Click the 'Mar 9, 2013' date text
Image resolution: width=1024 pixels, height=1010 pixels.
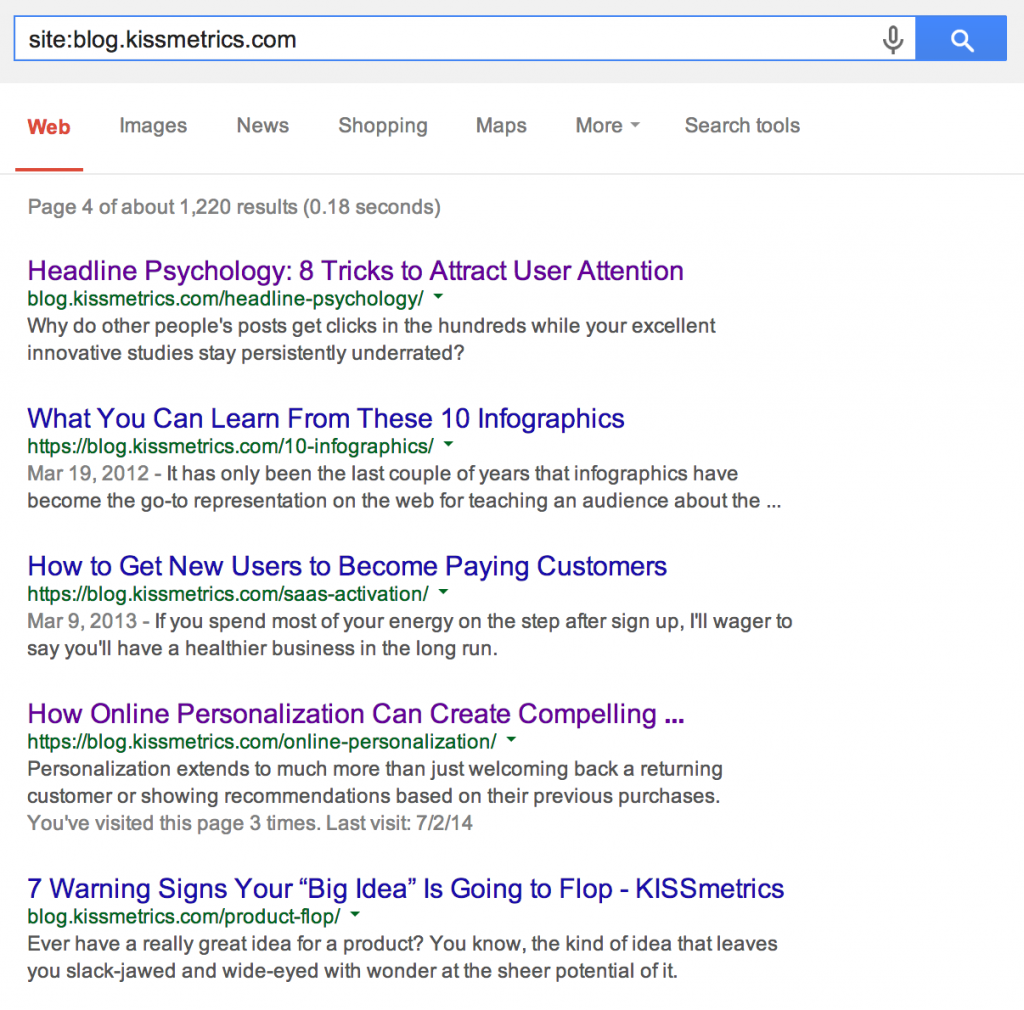tap(82, 621)
